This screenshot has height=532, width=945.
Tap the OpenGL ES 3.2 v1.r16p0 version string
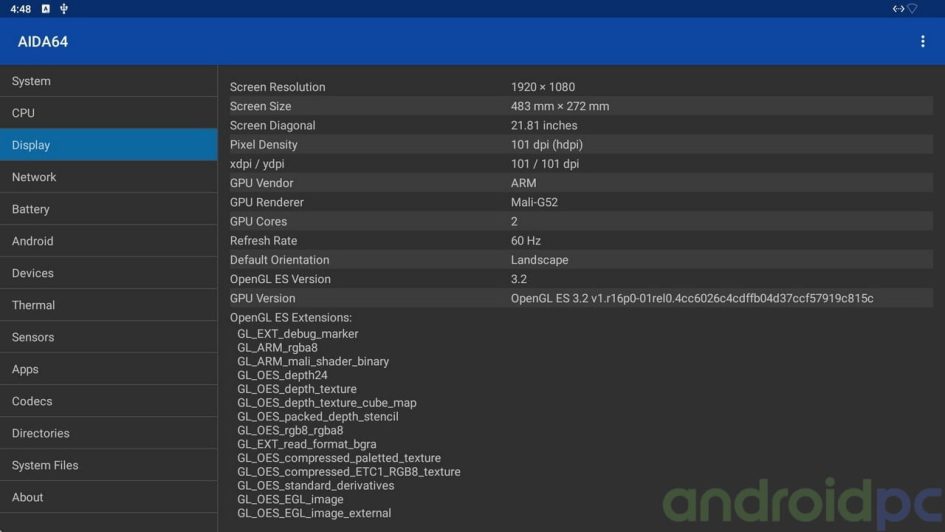[x=692, y=298]
